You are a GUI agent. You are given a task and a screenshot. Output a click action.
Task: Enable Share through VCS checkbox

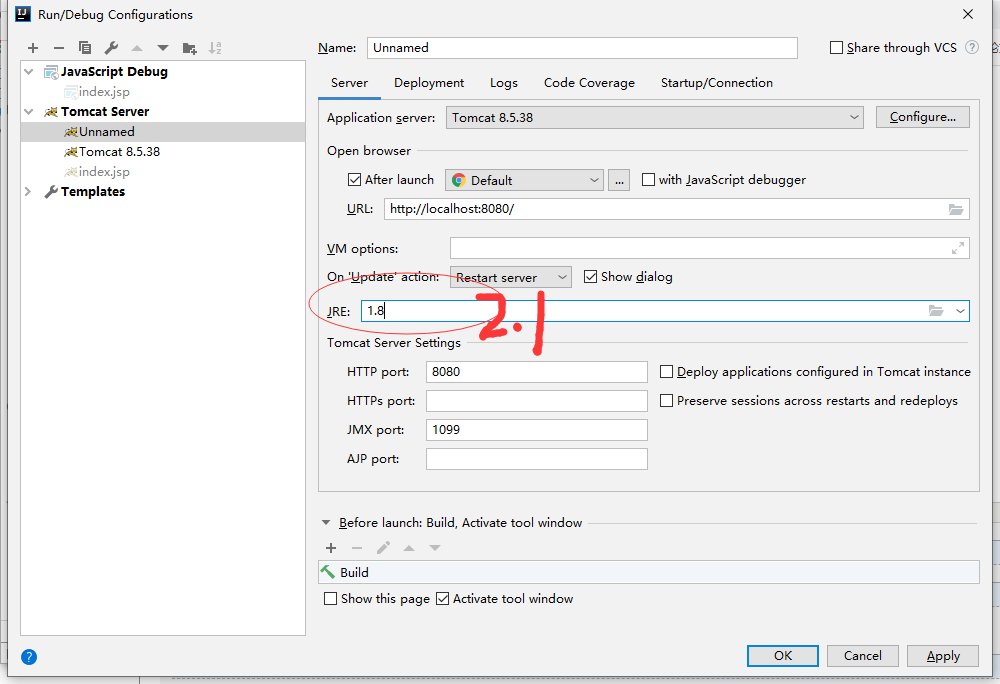836,48
